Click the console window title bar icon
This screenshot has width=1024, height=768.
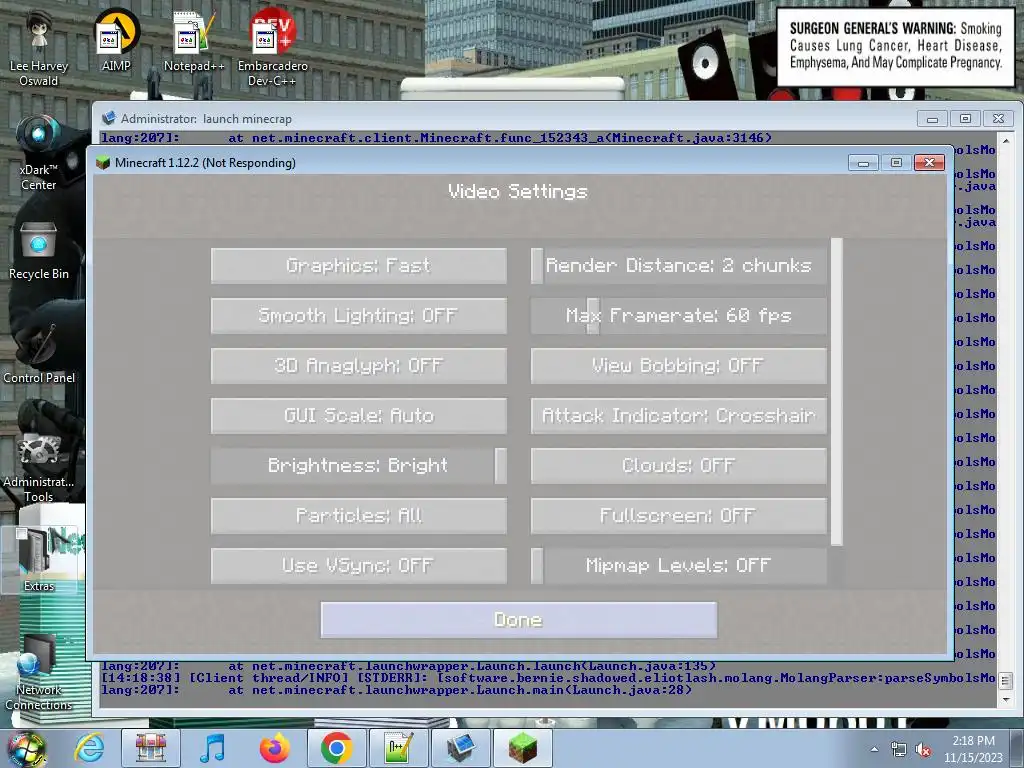point(108,118)
